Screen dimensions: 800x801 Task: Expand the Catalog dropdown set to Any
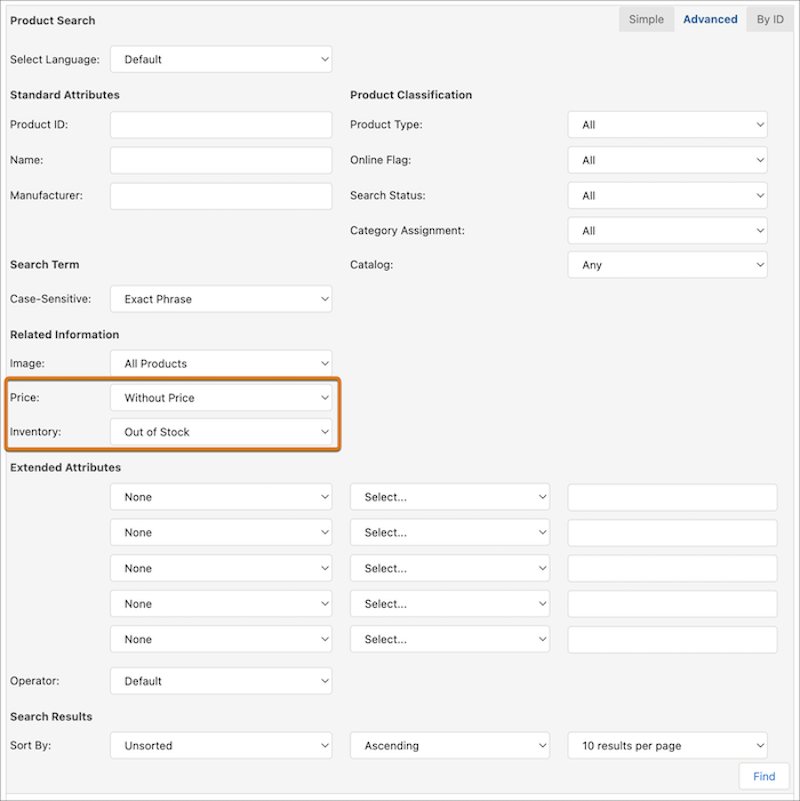(667, 265)
